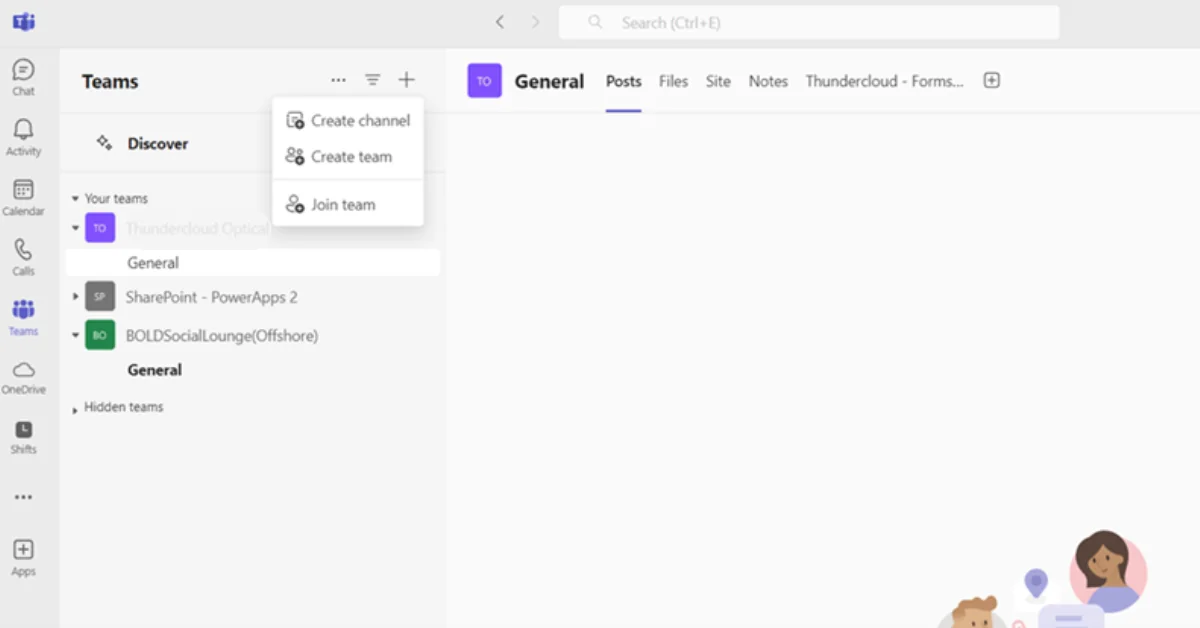This screenshot has height=628, width=1200.
Task: Click the search magnifier icon
Action: click(x=595, y=22)
